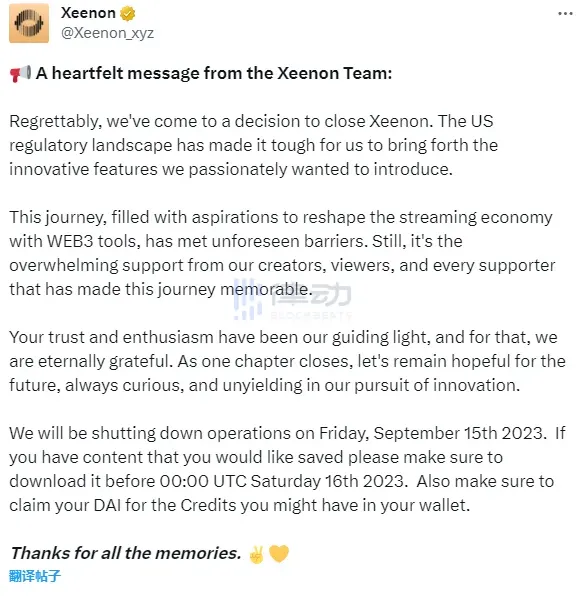Click the victory hand emoji
The width and height of the screenshot is (586, 598).
pos(256,554)
